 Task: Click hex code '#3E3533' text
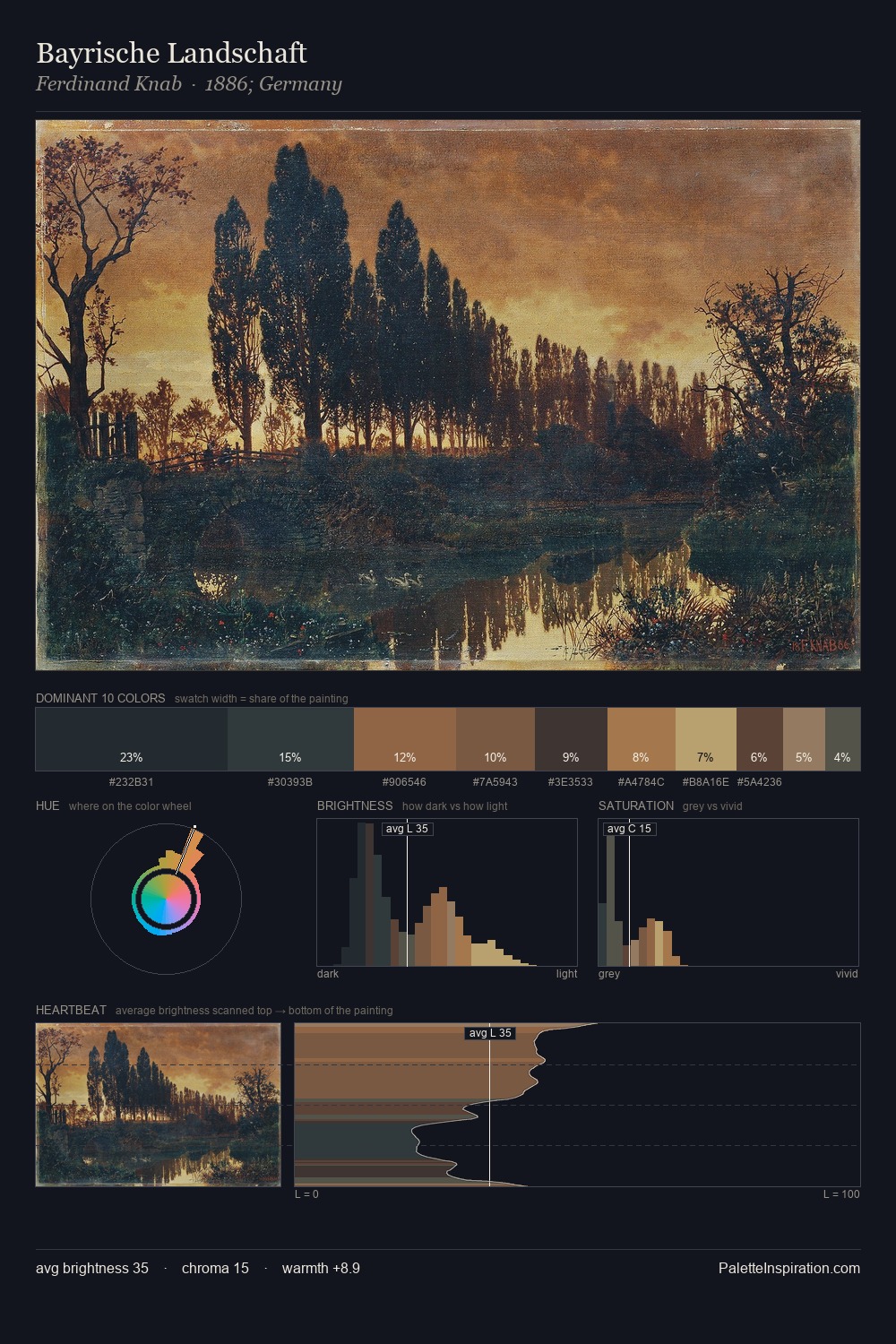point(571,782)
